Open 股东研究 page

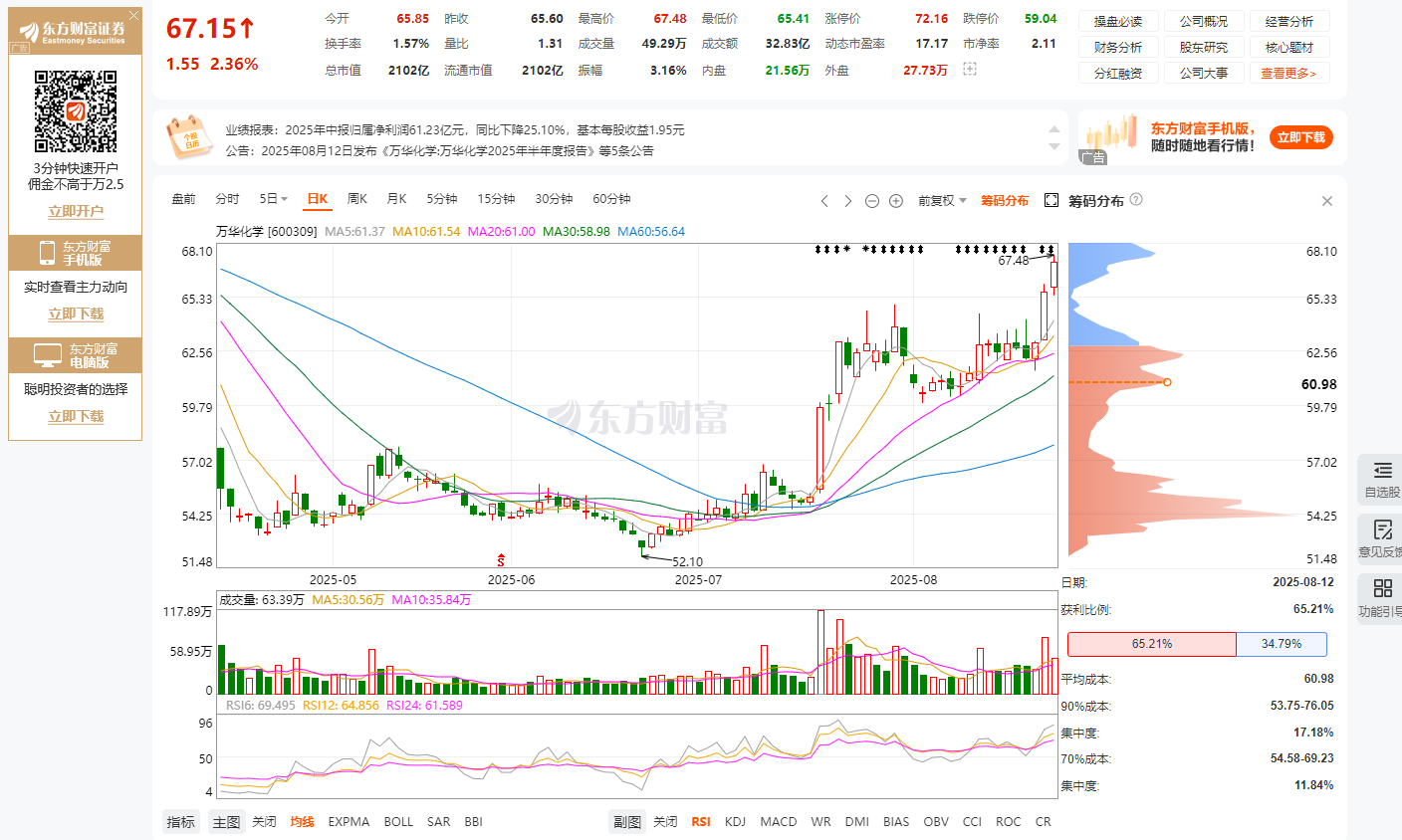point(1204,47)
